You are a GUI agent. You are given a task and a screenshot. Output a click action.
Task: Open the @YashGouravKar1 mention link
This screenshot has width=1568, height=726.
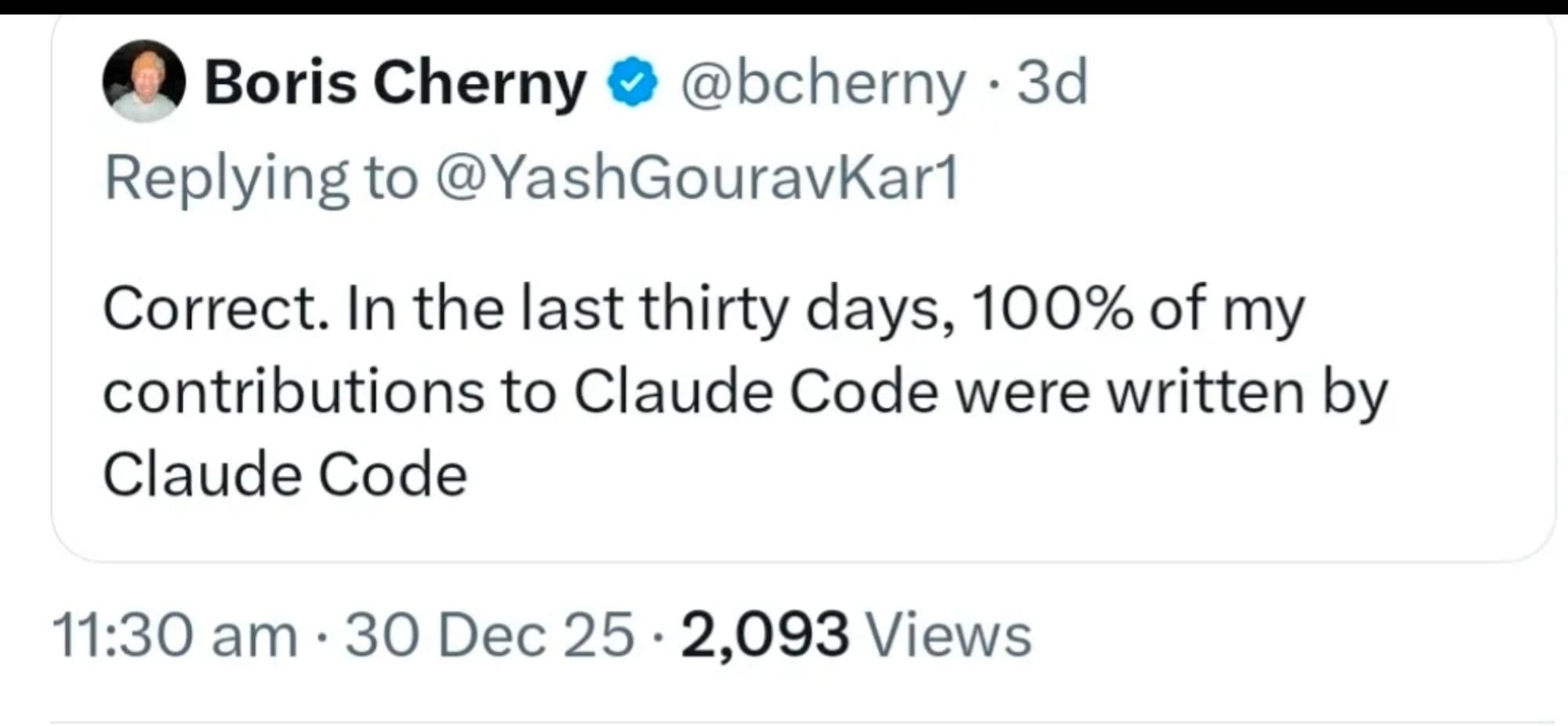pos(696,179)
